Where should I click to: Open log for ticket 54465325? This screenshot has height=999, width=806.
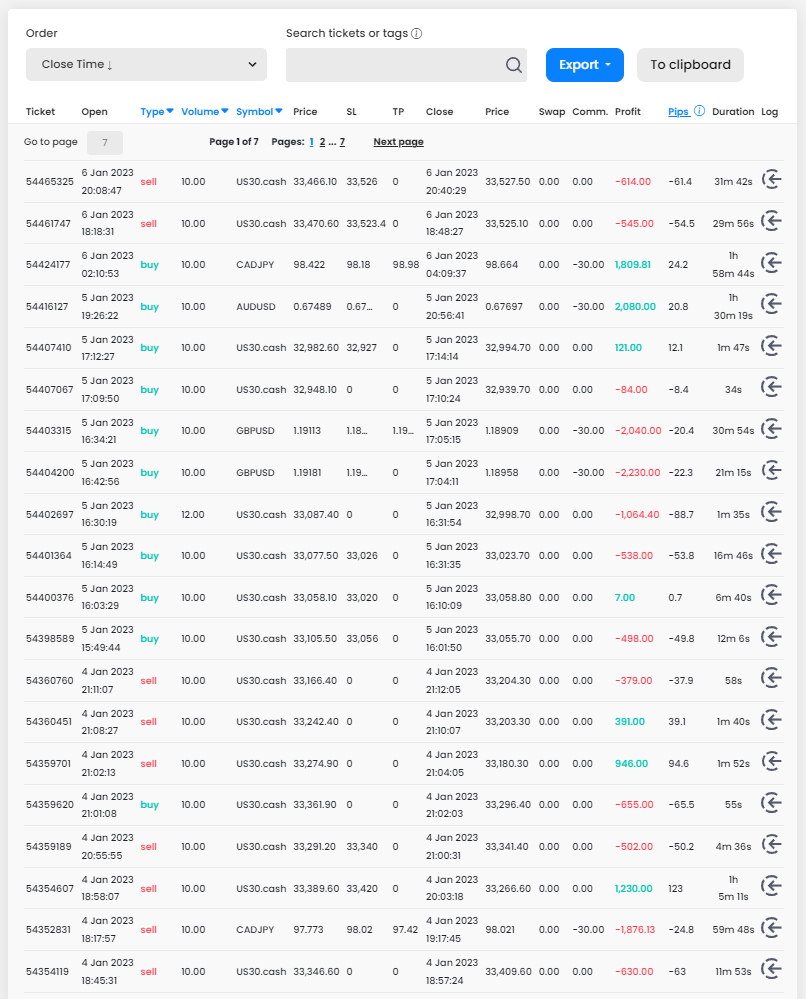[x=771, y=181]
